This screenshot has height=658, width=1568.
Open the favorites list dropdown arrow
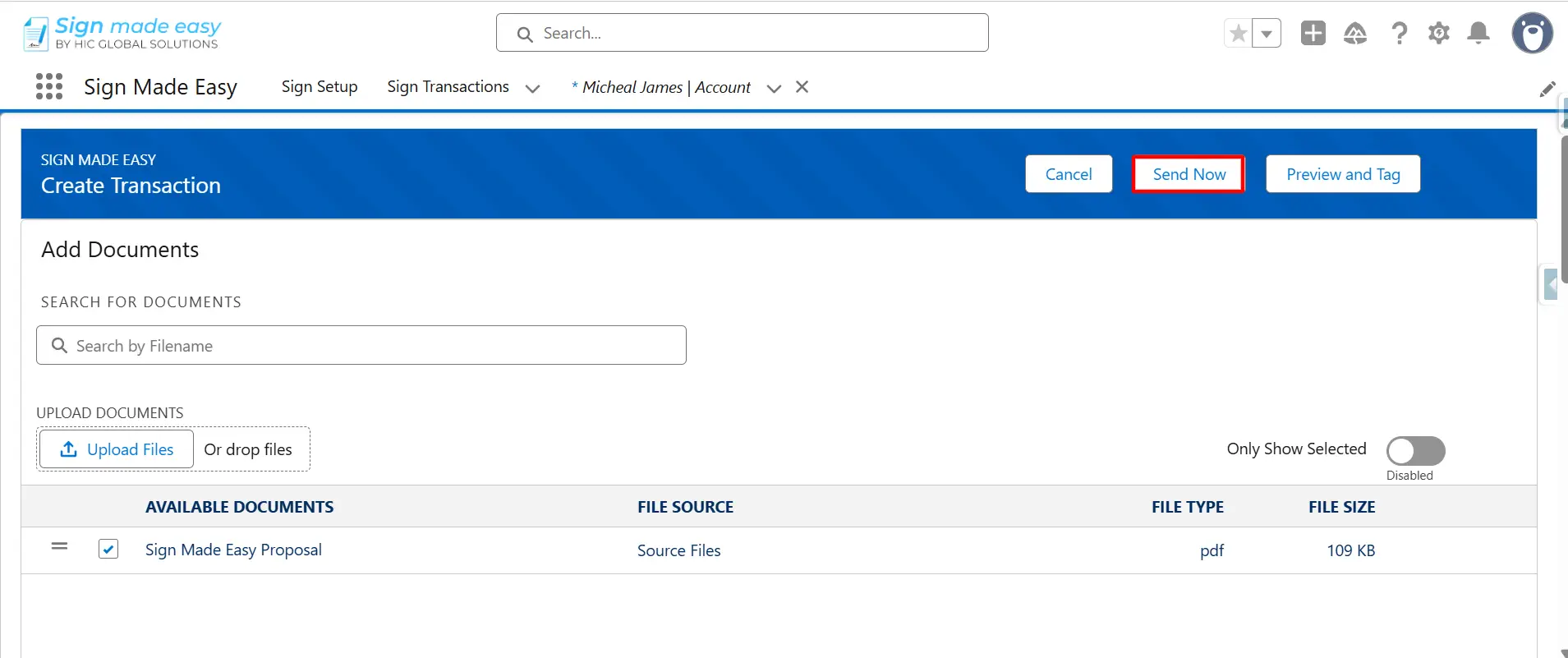(1267, 34)
